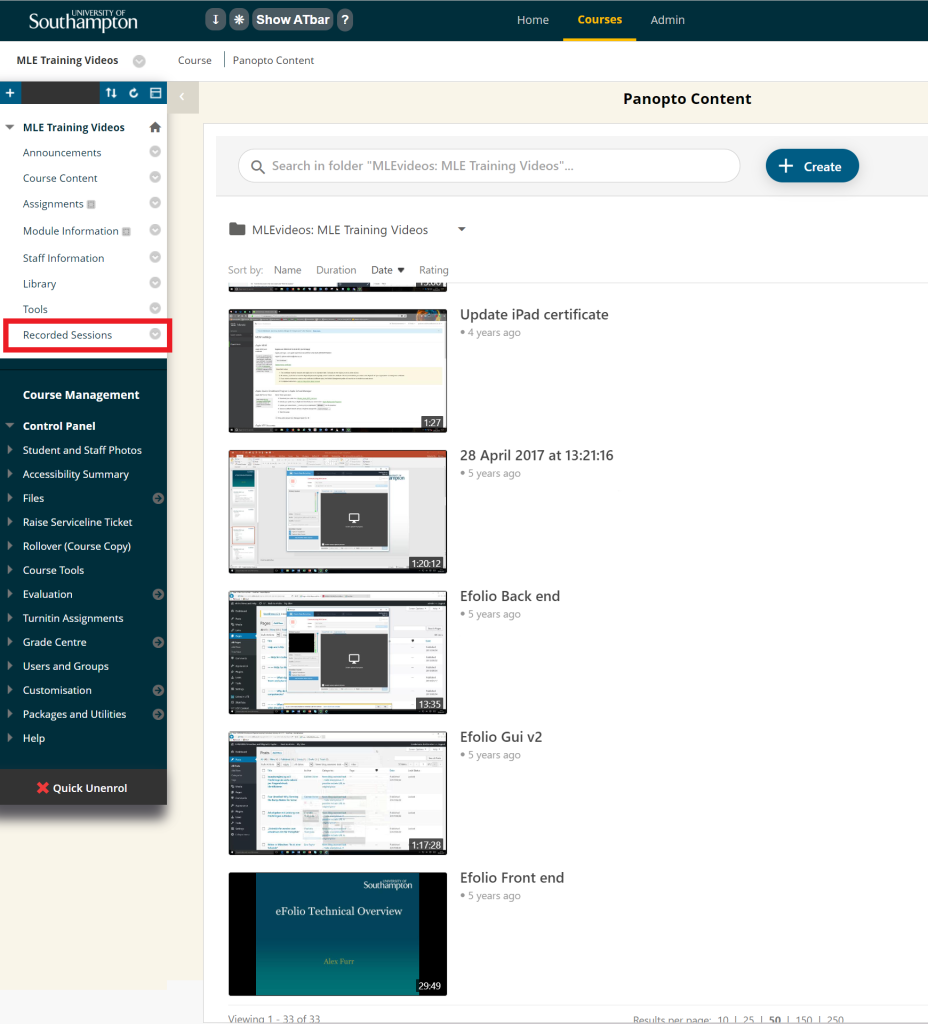This screenshot has width=928, height=1024.
Task: Open Raise Serviceline Ticket link
Action: [x=77, y=522]
